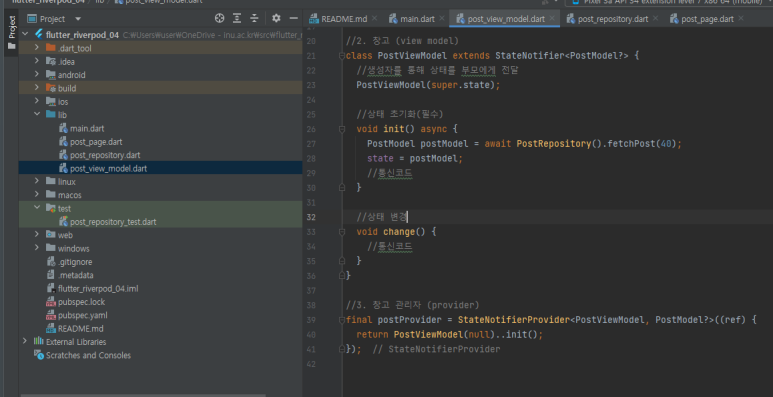Close the README.md tab
Image resolution: width=773 pixels, height=397 pixels.
(x=374, y=18)
